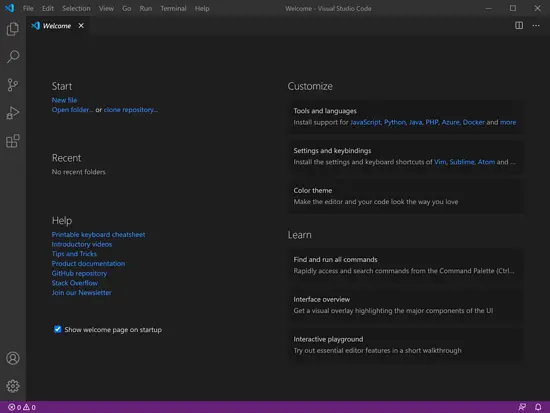Image resolution: width=550 pixels, height=413 pixels.
Task: Open Printable keyboard cheatsheet link
Action: (98, 234)
